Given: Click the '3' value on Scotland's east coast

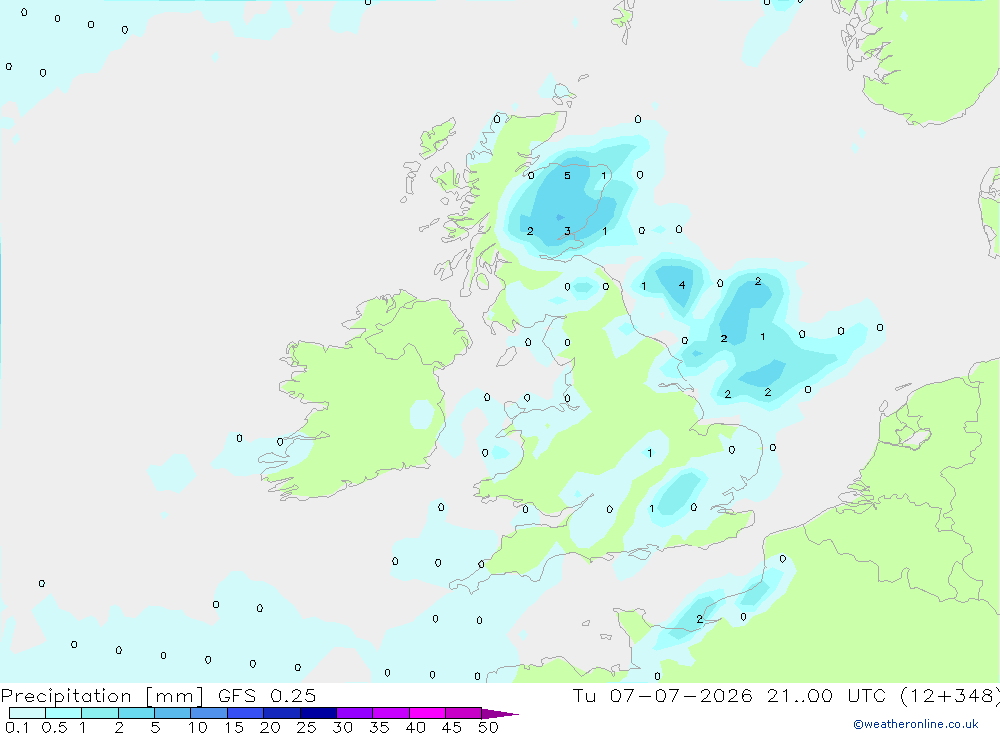Looking at the screenshot, I should click(567, 231).
